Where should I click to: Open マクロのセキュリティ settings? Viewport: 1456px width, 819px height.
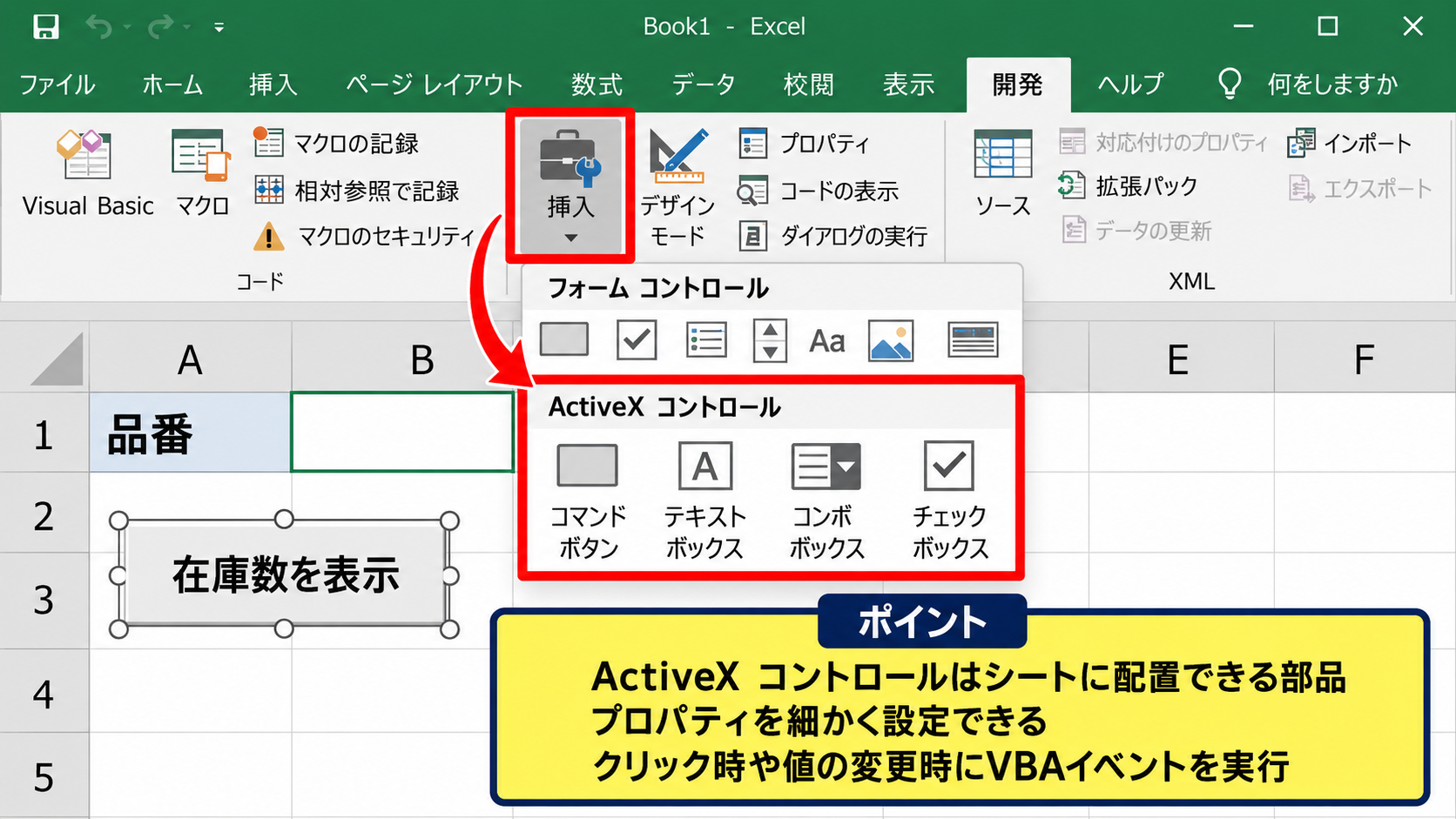pyautogui.click(x=364, y=236)
